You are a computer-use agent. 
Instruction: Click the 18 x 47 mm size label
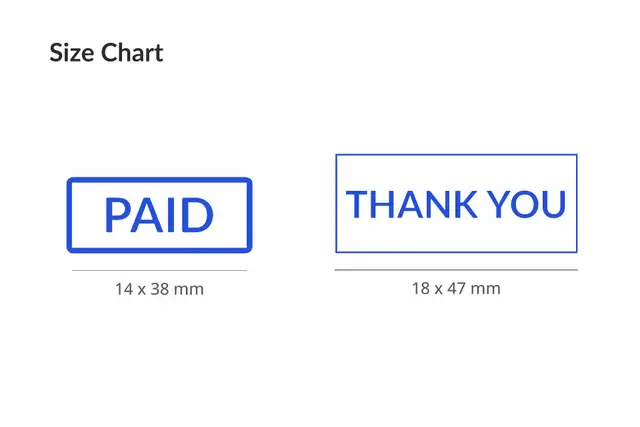pyautogui.click(x=456, y=289)
